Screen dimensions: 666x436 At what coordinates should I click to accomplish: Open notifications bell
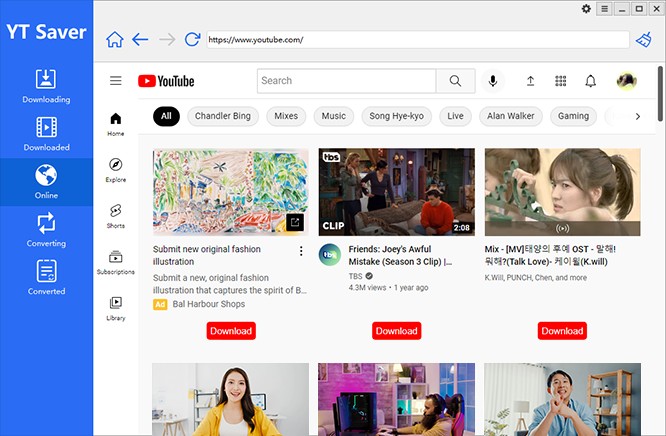click(x=591, y=81)
